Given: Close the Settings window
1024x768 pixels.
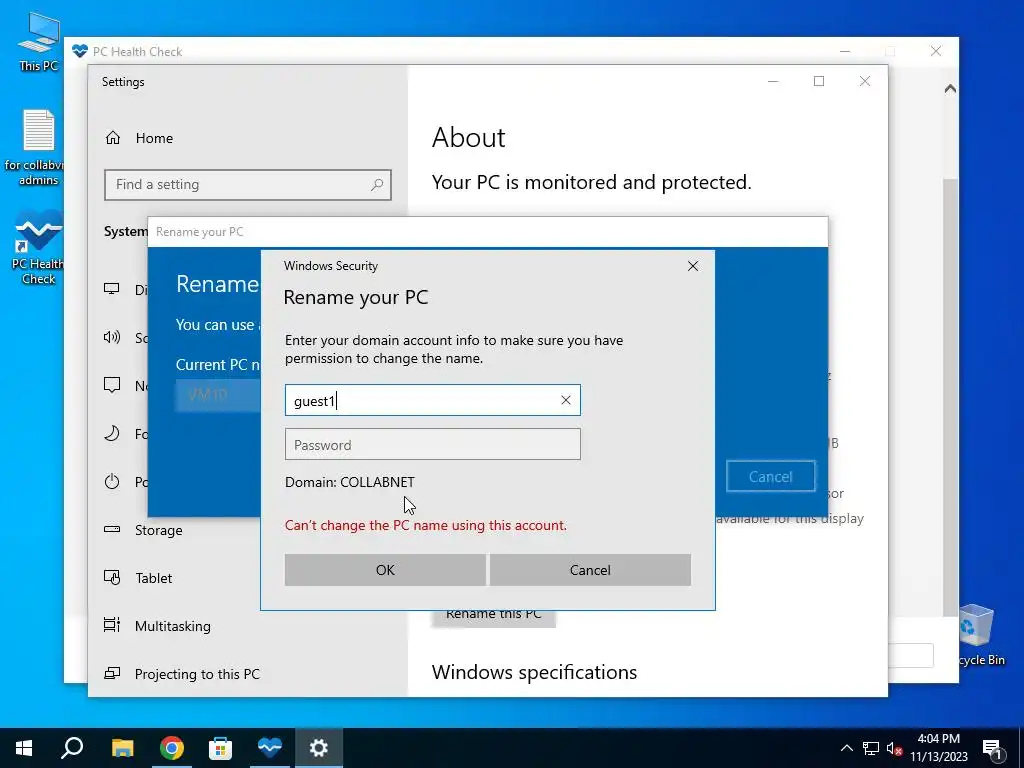Looking at the screenshot, I should point(865,81).
